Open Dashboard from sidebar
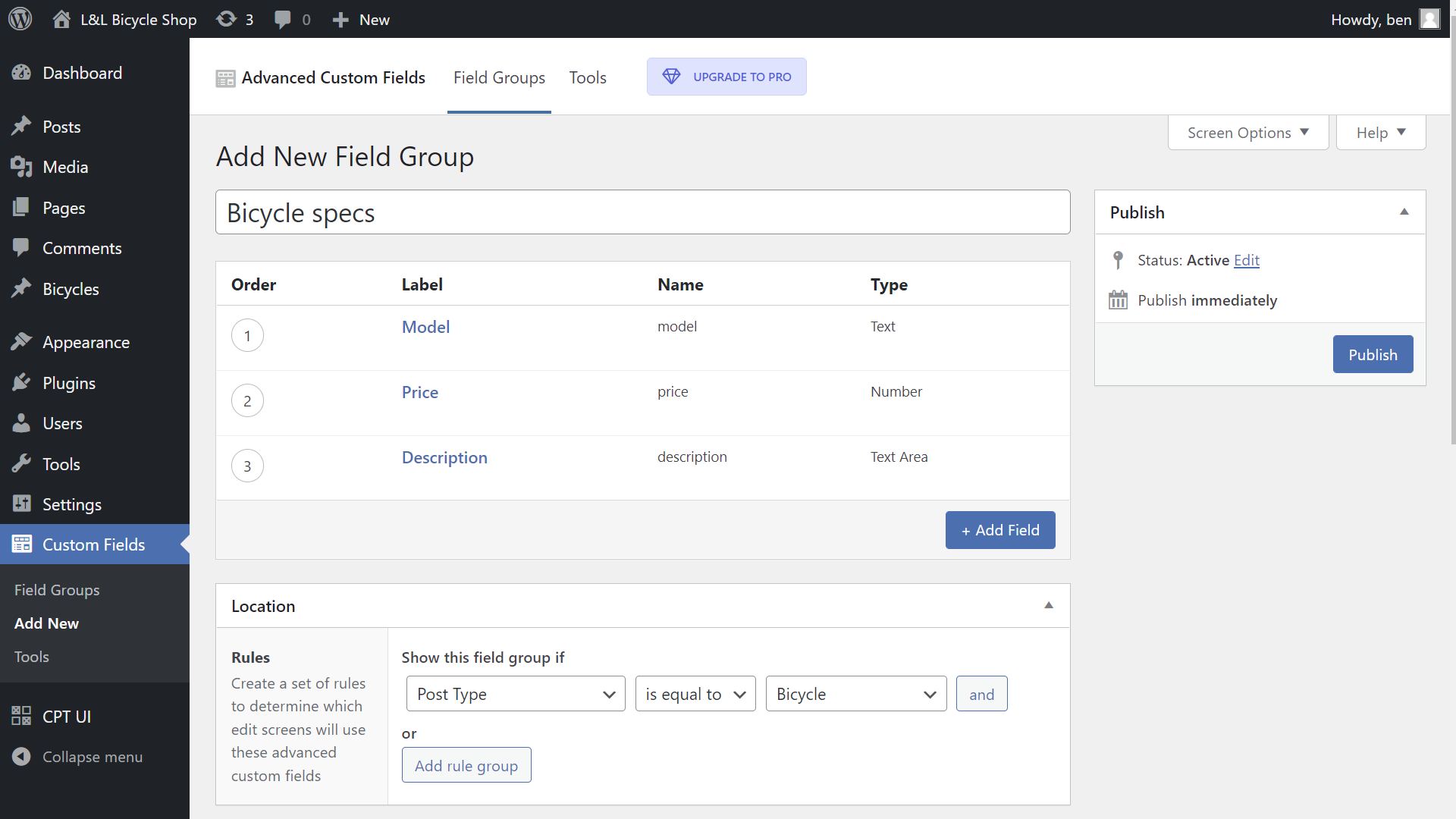This screenshot has width=1456, height=819. (x=82, y=73)
